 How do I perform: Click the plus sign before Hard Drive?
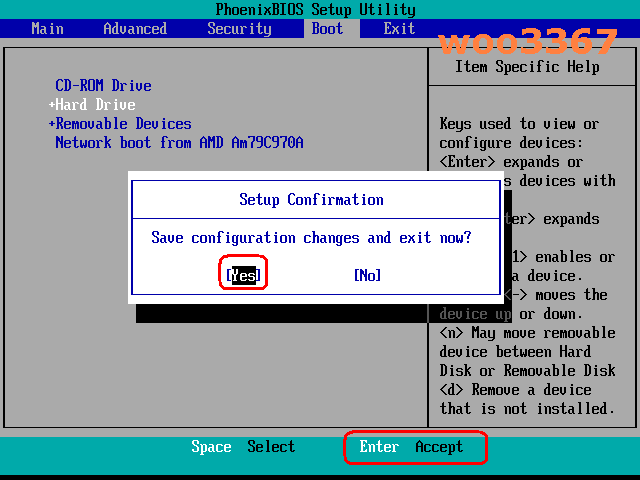point(51,105)
